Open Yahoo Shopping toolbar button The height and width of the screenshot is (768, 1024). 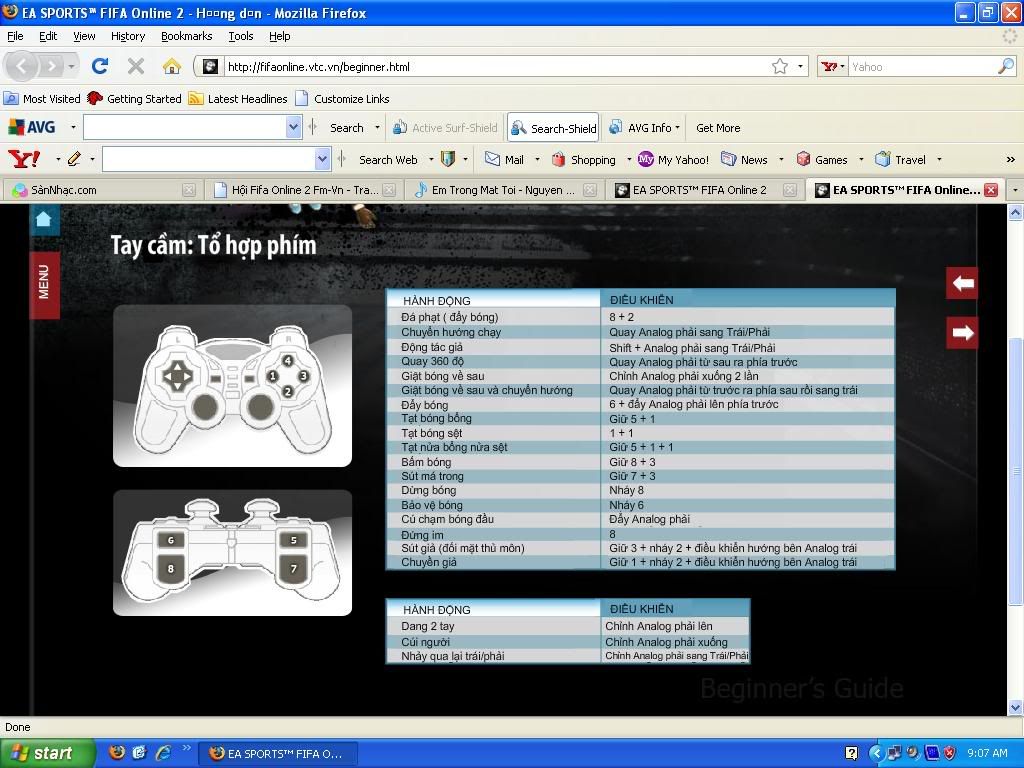tap(583, 159)
